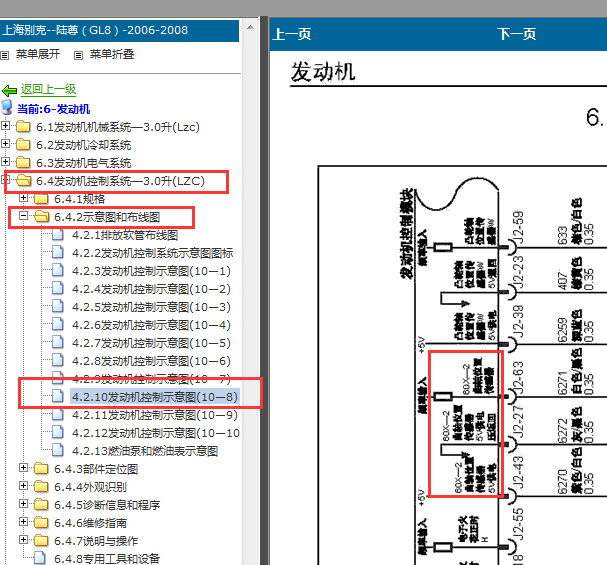
Task: Open 4.2.12发动机控制示意图(10-10 page
Action: (x=156, y=433)
